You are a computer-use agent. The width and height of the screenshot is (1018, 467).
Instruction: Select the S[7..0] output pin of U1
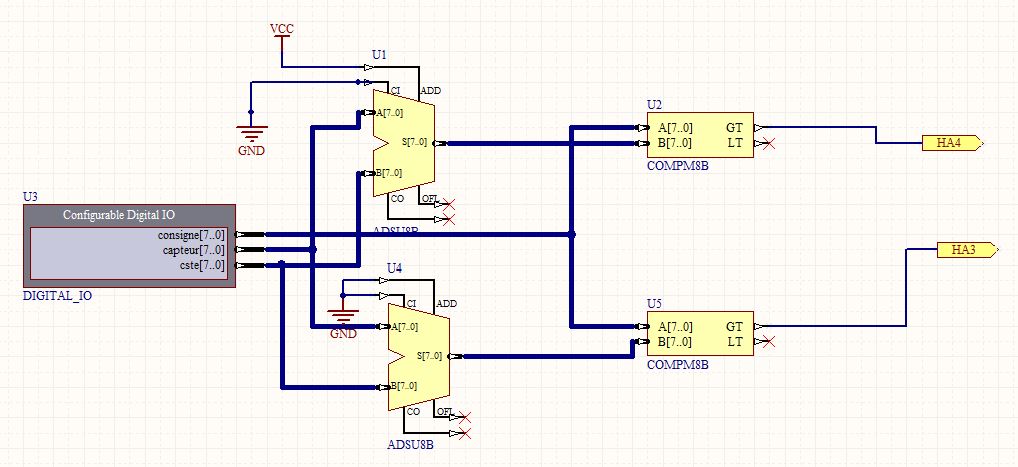[414, 143]
